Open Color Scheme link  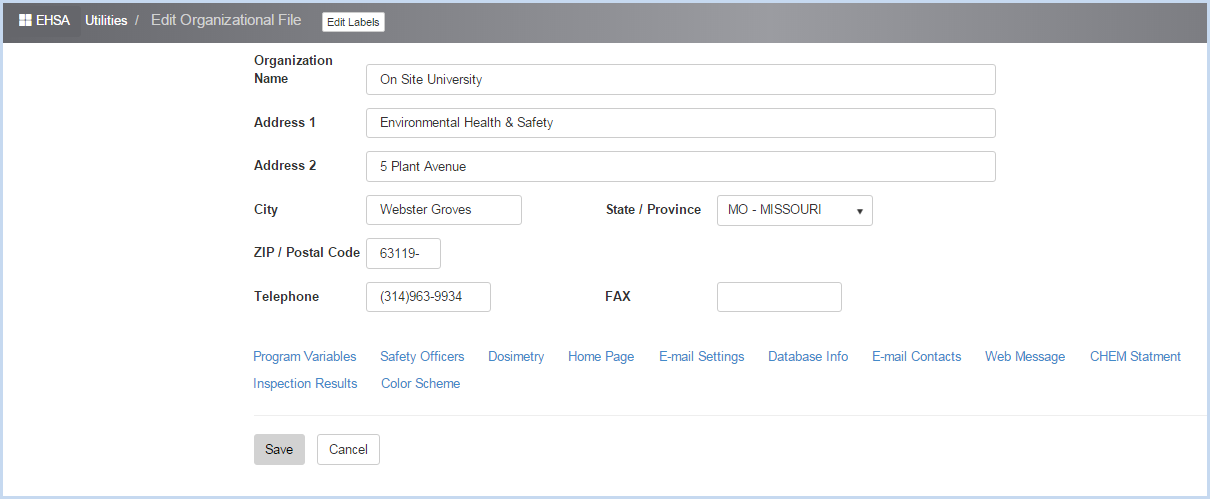click(421, 384)
